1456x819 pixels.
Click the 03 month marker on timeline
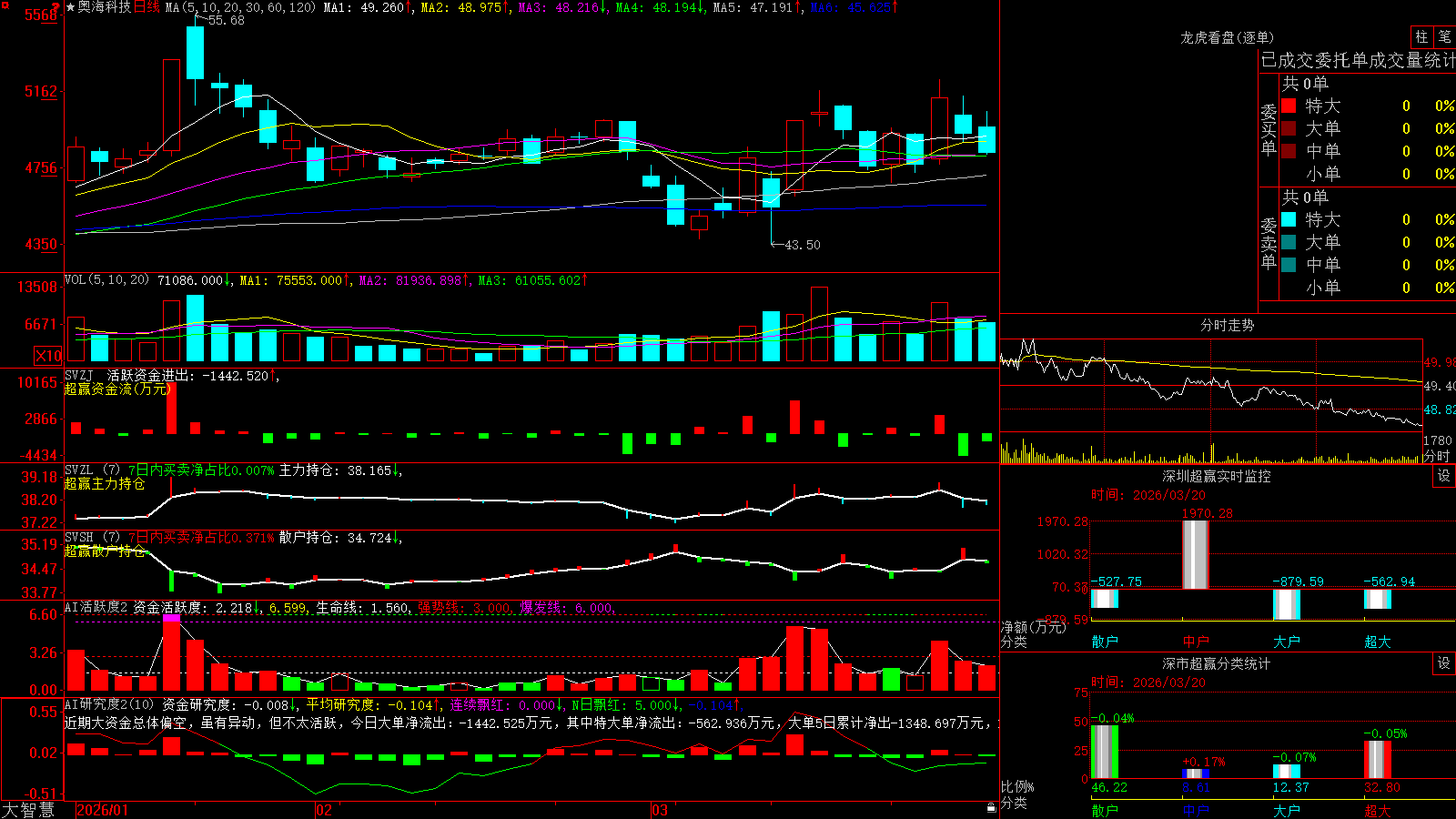coord(660,810)
